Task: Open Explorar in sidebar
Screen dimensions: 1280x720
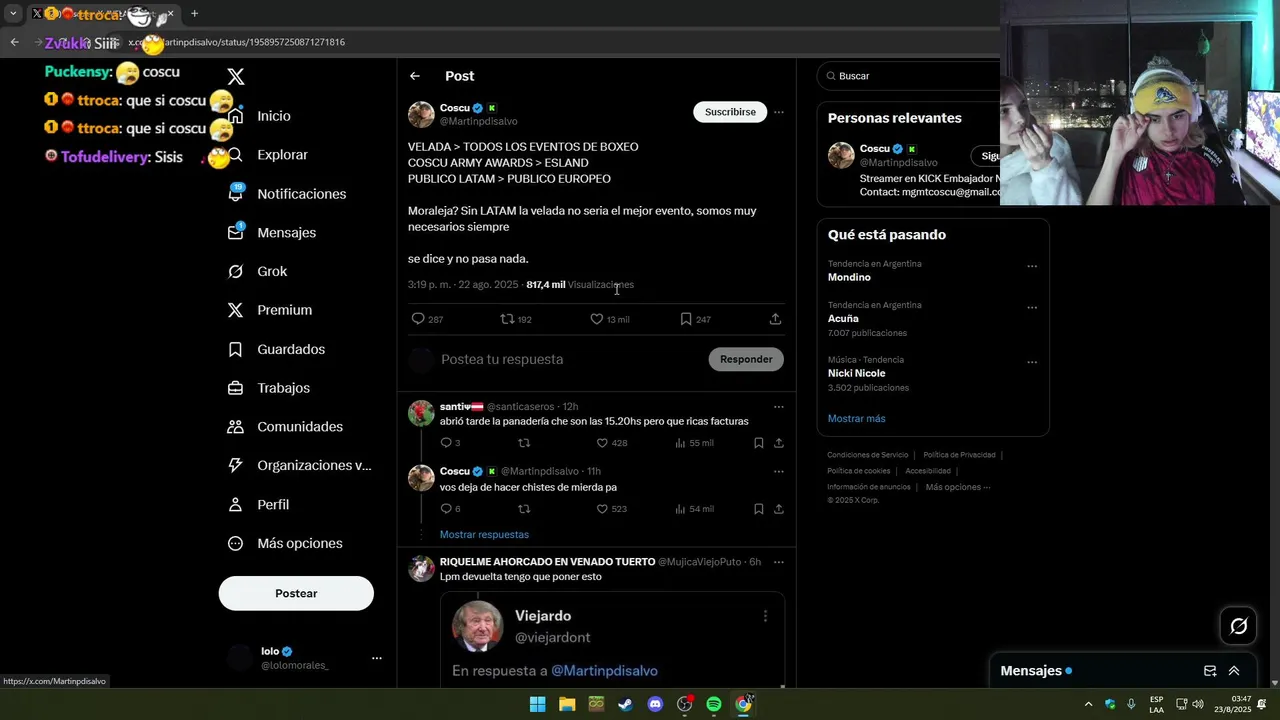Action: (282, 155)
